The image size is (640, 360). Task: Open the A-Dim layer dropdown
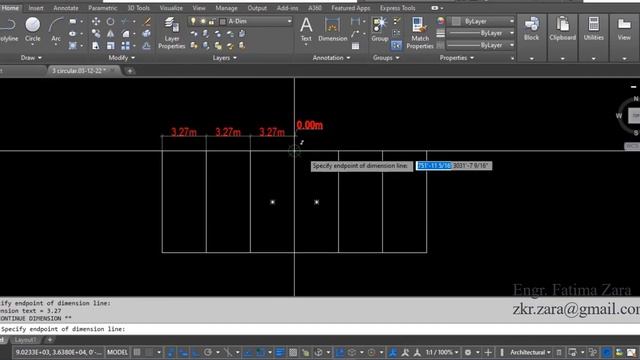pos(290,21)
